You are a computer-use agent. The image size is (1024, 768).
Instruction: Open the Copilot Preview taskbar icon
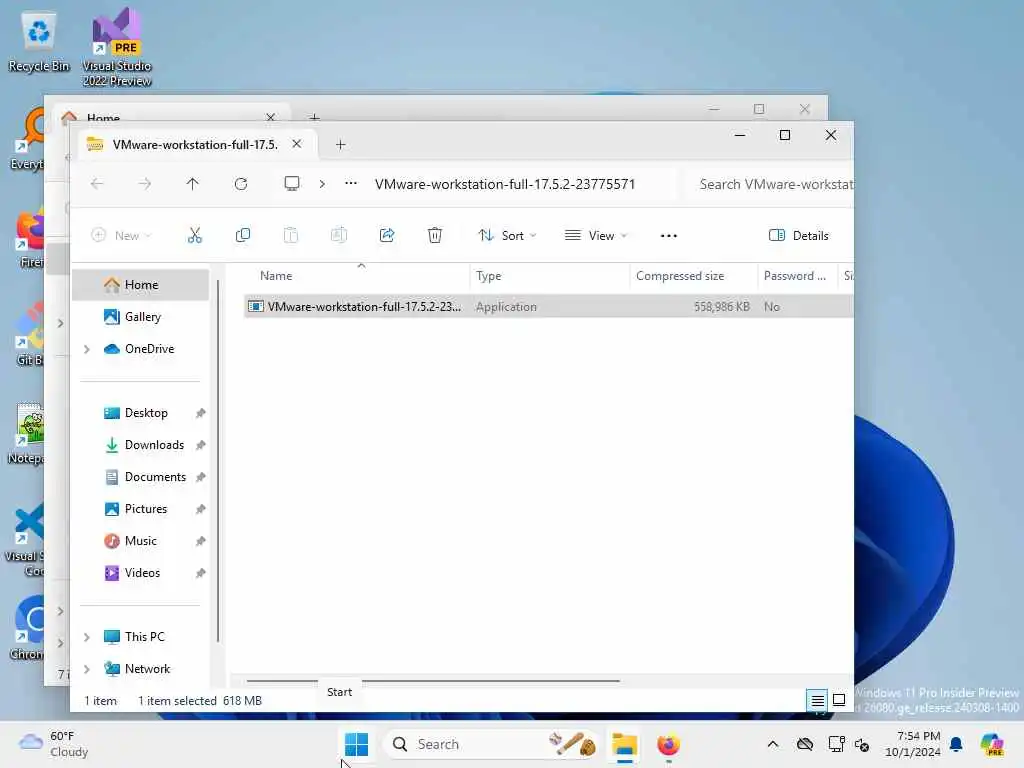(x=992, y=744)
